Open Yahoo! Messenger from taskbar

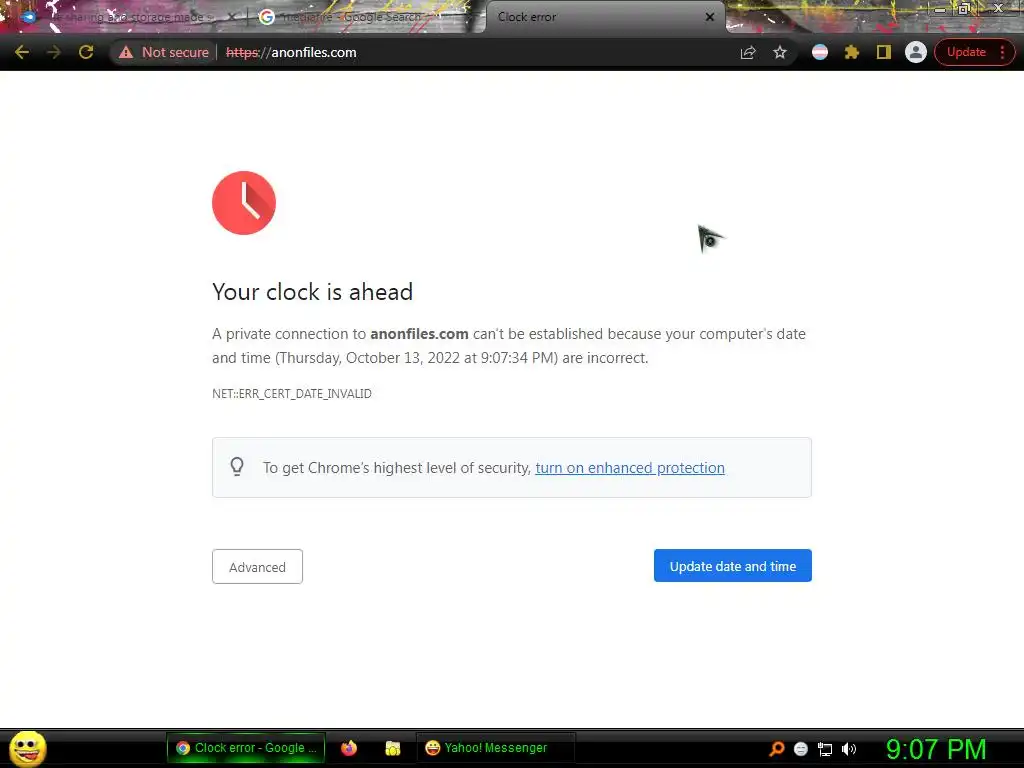(x=495, y=748)
